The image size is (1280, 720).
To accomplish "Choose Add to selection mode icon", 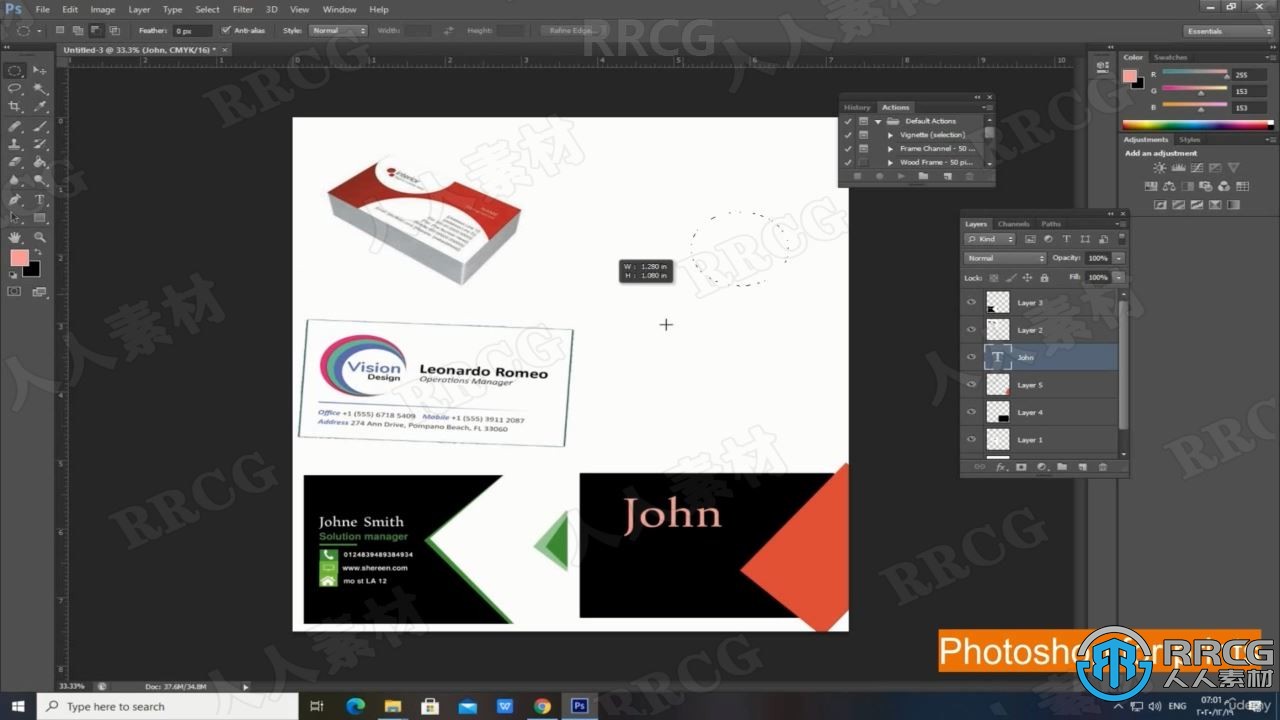I will point(78,31).
